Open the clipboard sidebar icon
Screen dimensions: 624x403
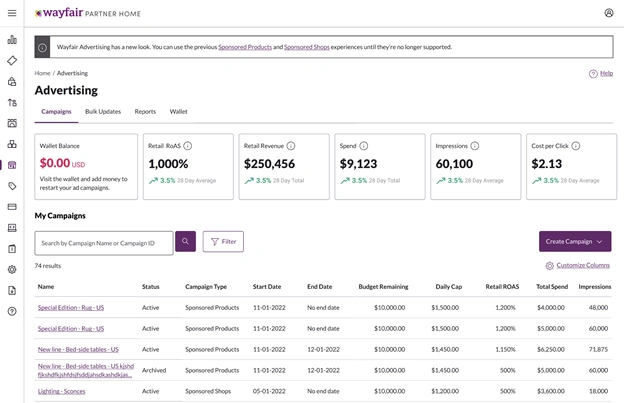tap(12, 249)
